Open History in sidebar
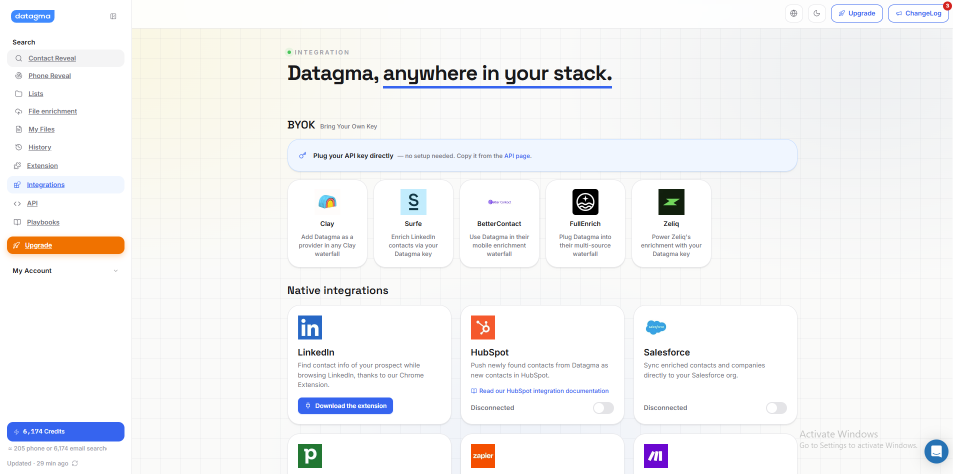Viewport: 953px width, 474px height. (66, 147)
